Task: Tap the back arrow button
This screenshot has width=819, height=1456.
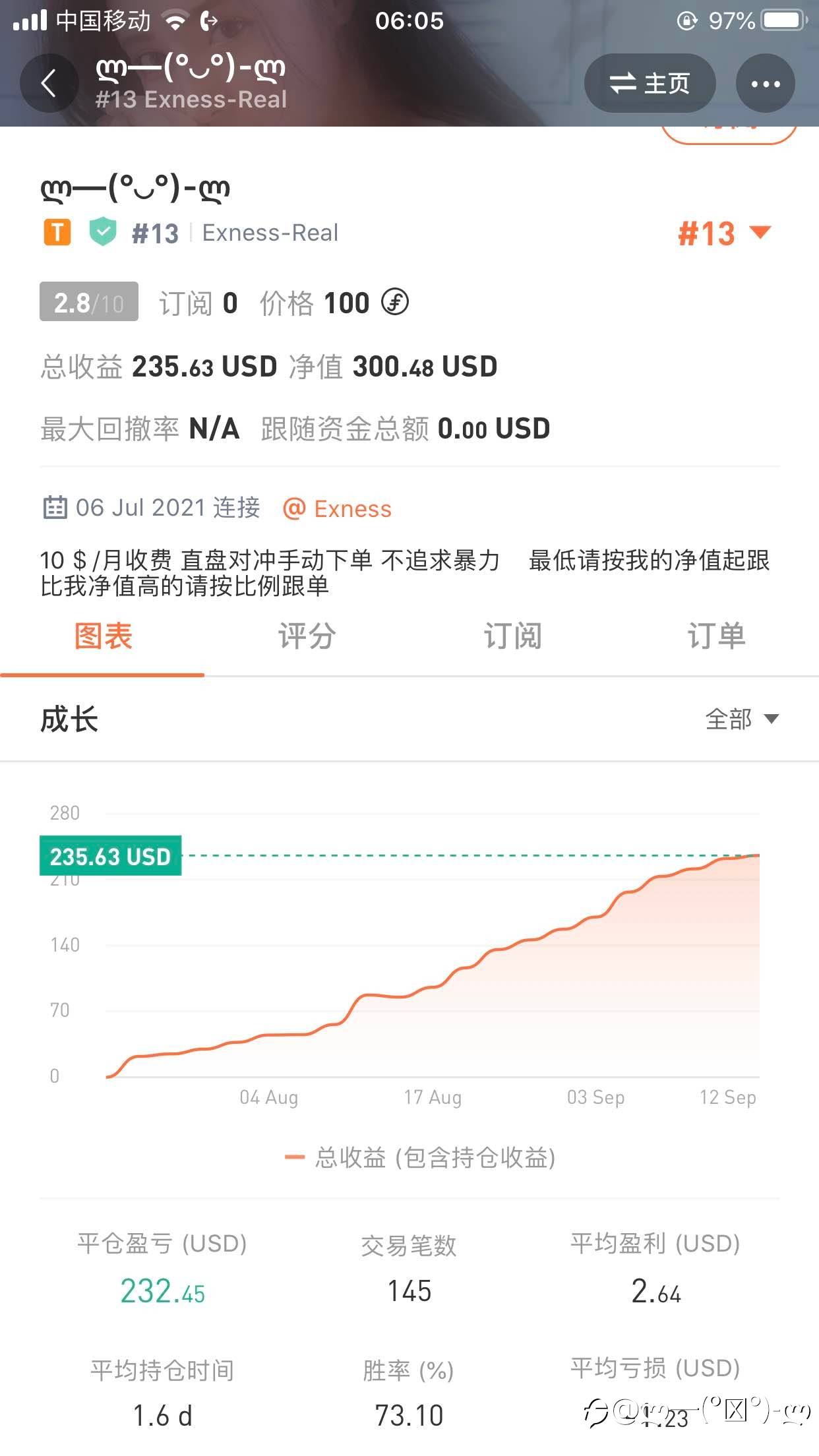Action: coord(49,84)
